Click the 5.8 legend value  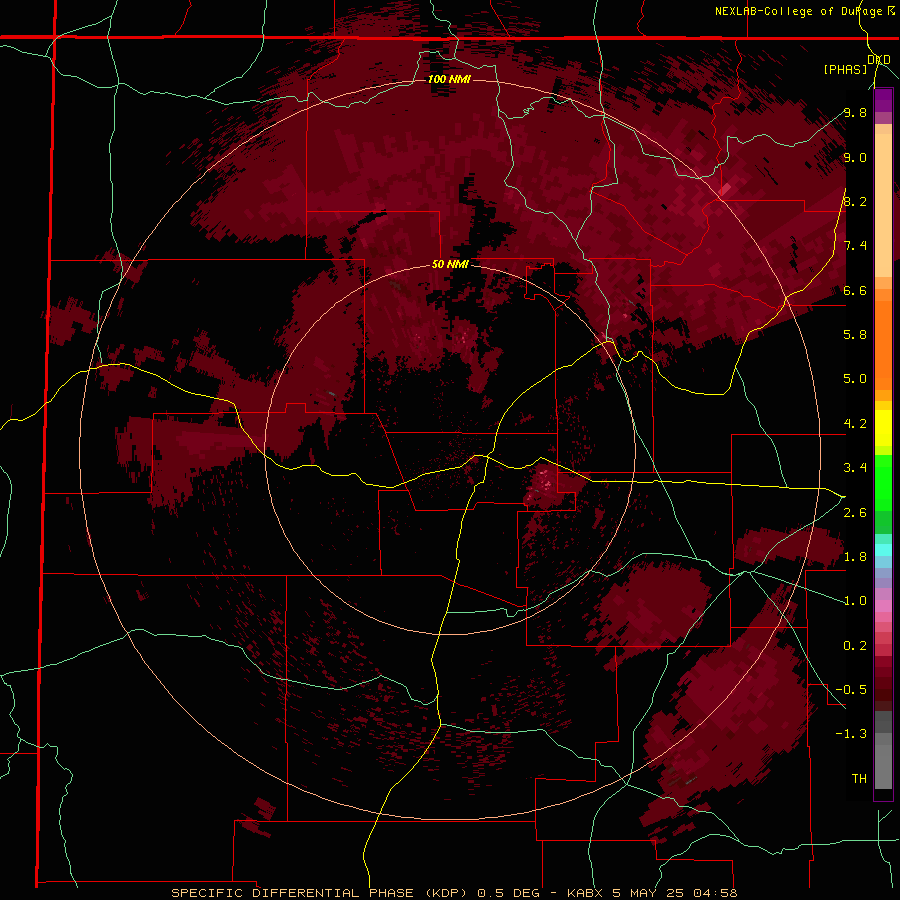coord(855,335)
